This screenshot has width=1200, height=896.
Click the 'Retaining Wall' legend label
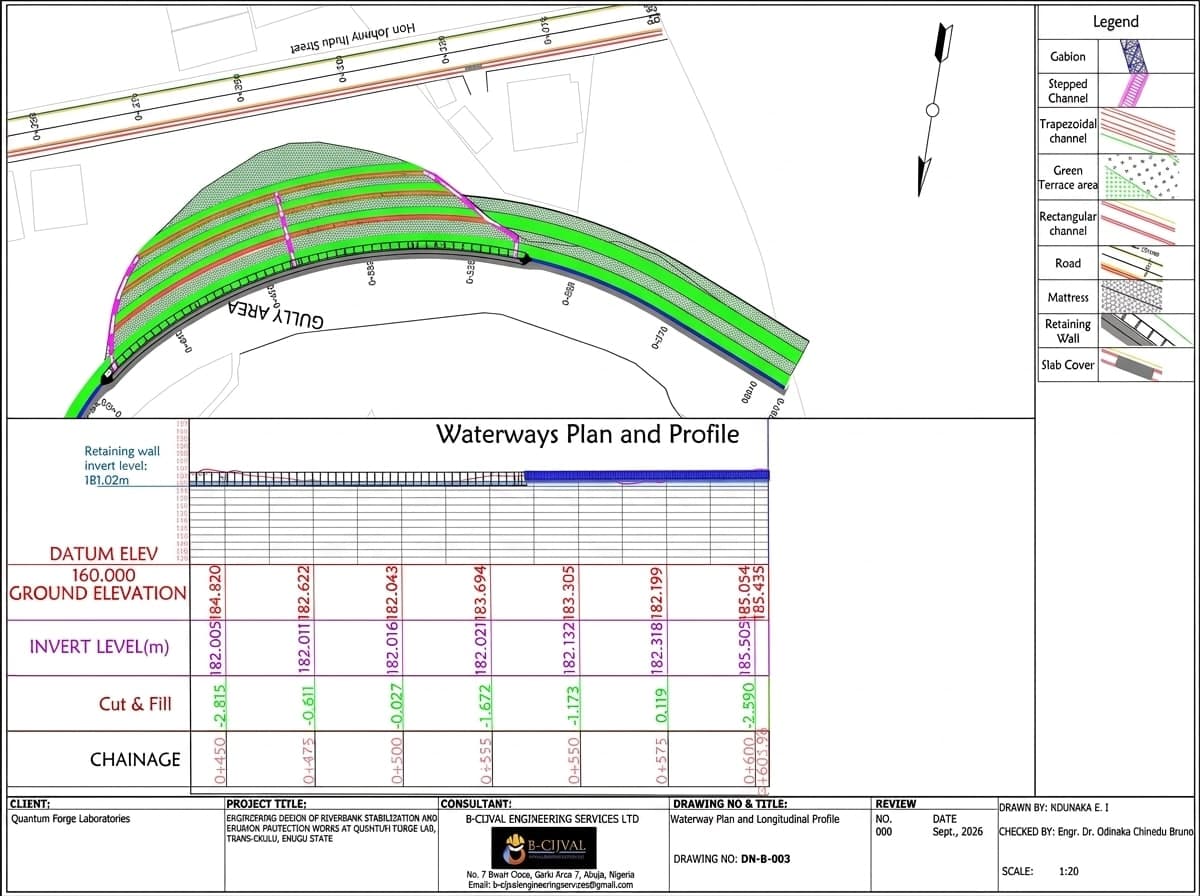click(x=1068, y=331)
